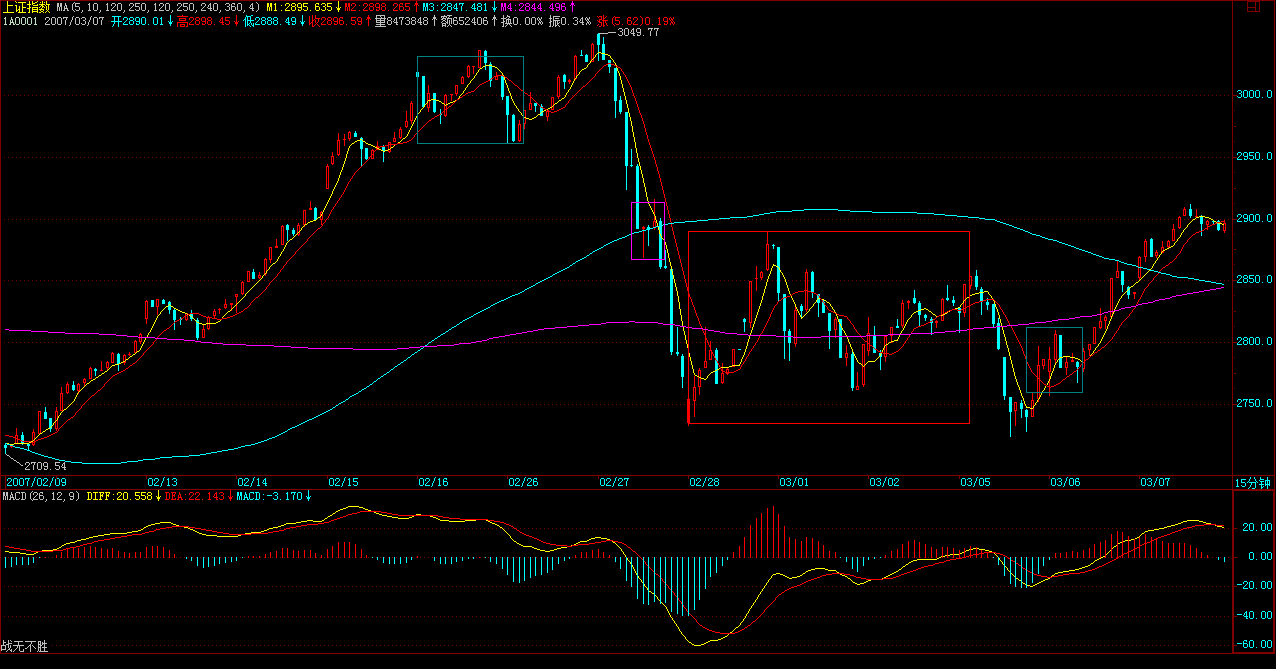Click the 3000.0 price axis label

pos(1253,95)
